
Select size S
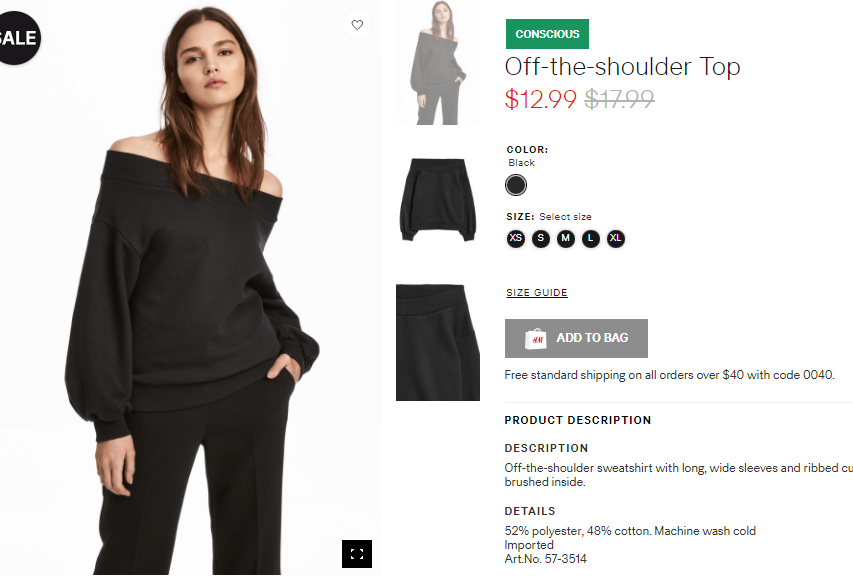coord(541,238)
